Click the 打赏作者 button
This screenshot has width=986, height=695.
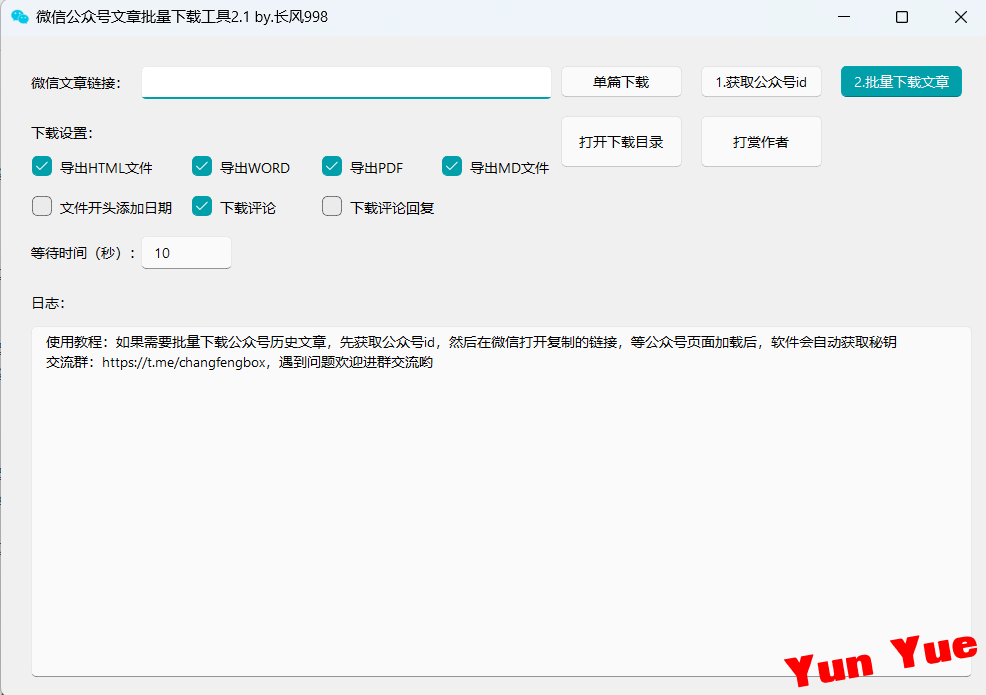(x=761, y=142)
